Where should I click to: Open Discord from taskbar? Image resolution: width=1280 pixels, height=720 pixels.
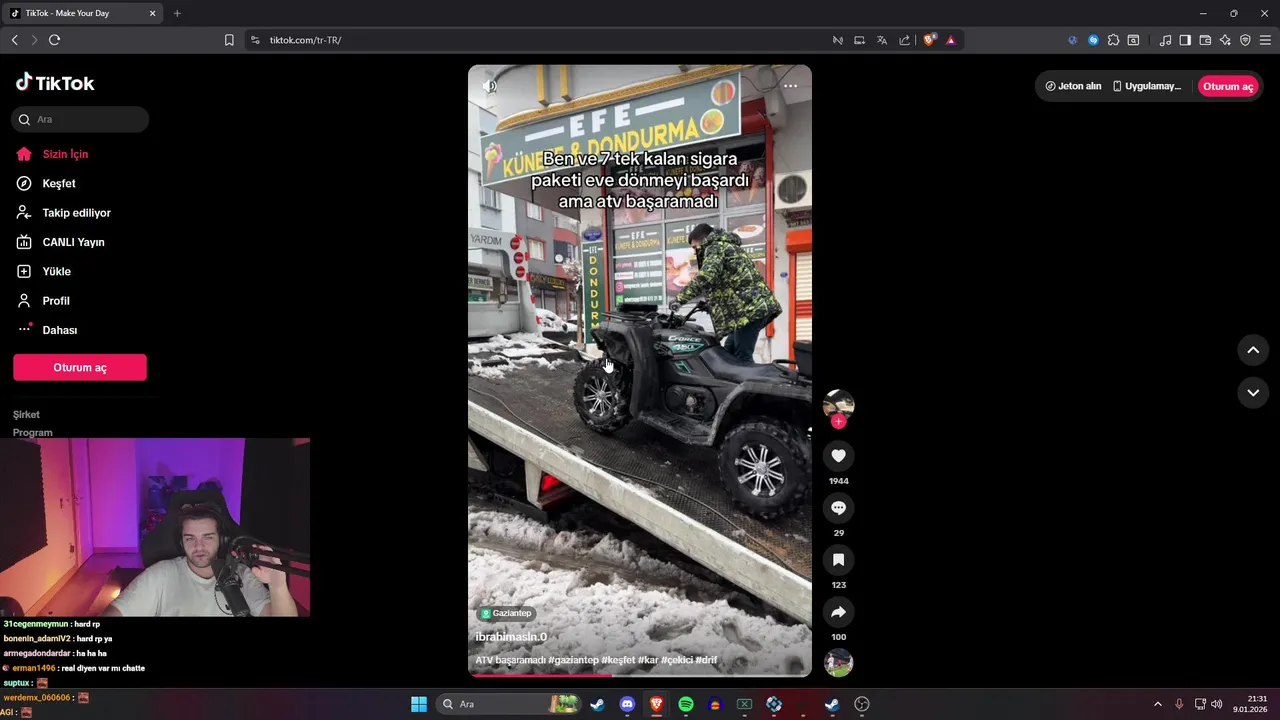[627, 704]
